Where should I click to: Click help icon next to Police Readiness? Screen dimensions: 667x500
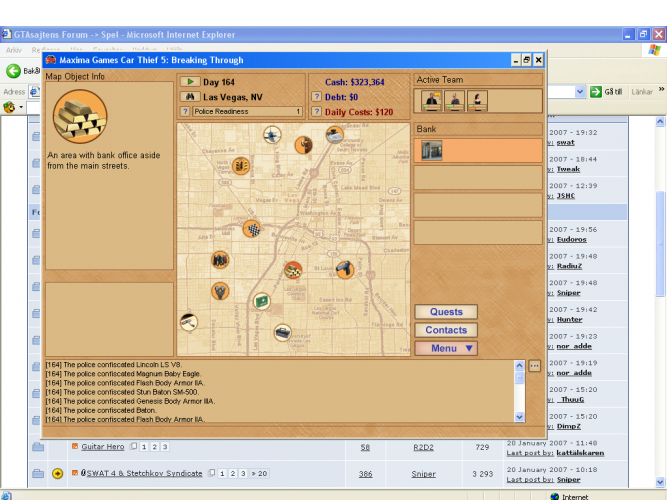click(185, 112)
